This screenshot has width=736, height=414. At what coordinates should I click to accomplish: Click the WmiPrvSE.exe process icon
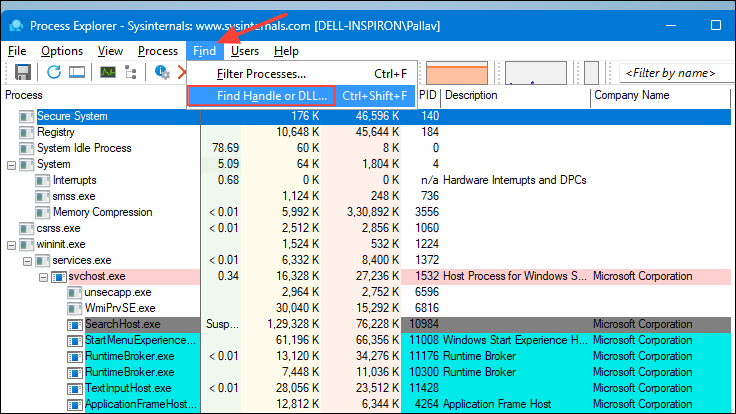click(x=75, y=308)
